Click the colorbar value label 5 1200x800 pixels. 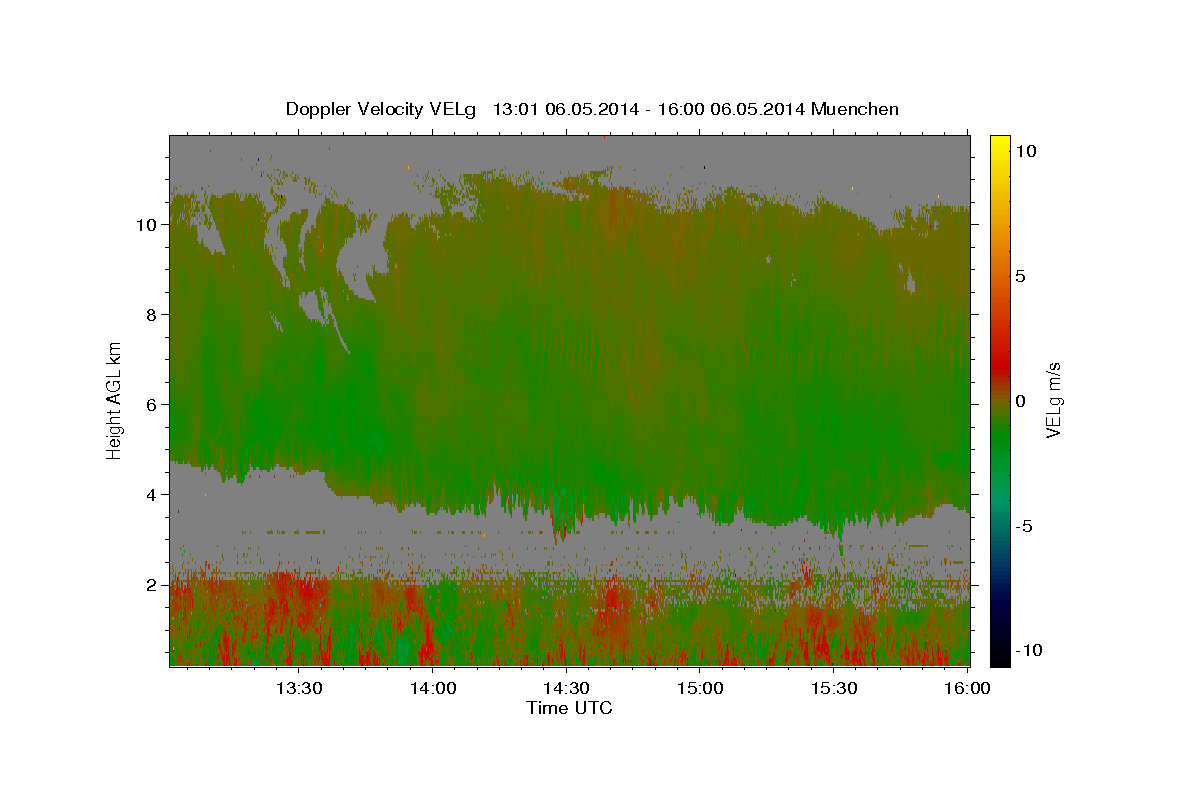click(1021, 276)
